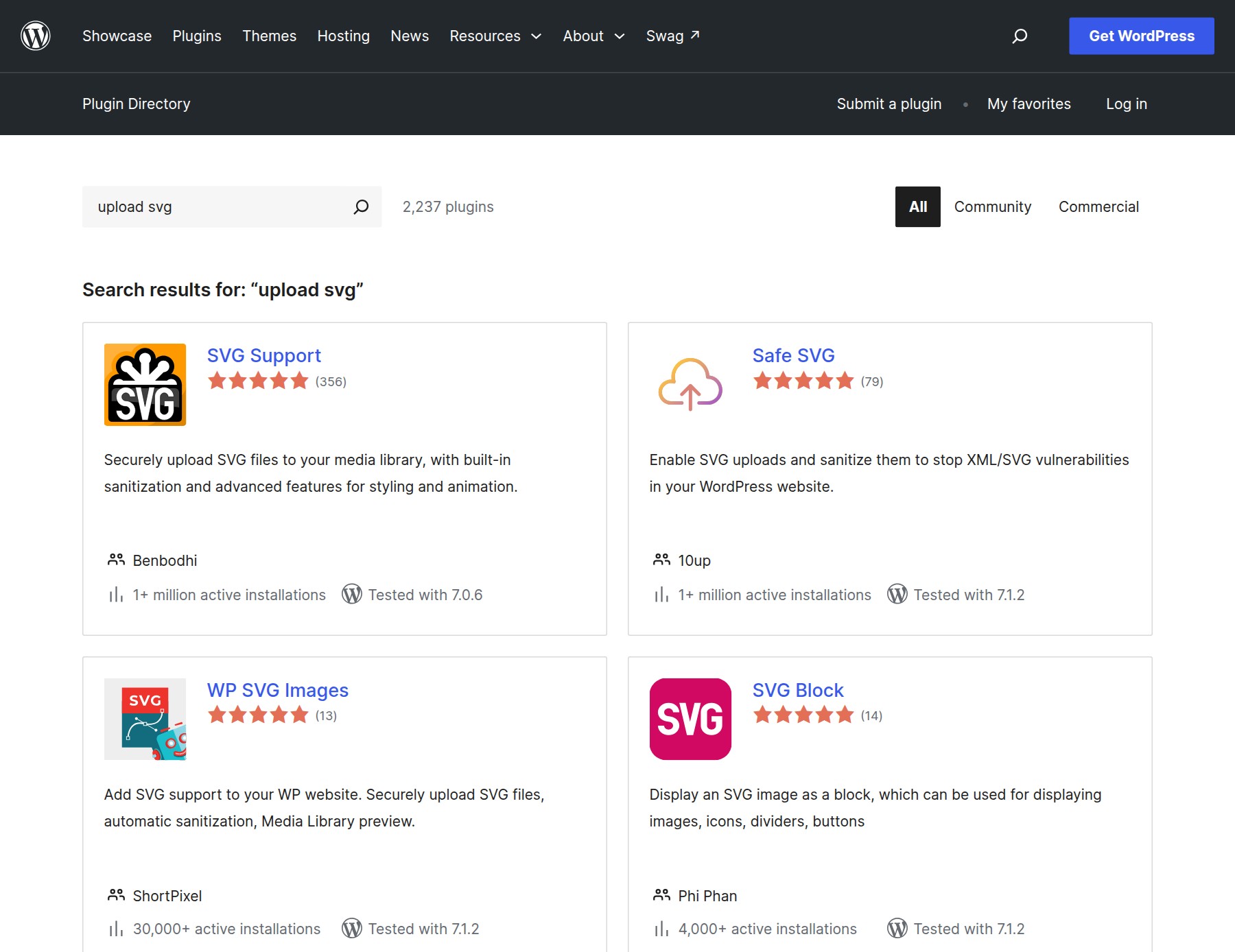Filter by Commercial plugins
1235x952 pixels.
1098,206
